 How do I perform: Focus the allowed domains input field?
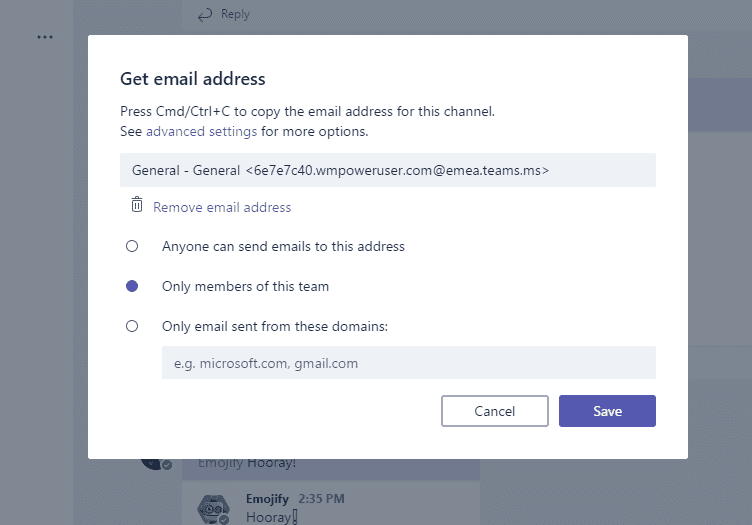(x=408, y=363)
